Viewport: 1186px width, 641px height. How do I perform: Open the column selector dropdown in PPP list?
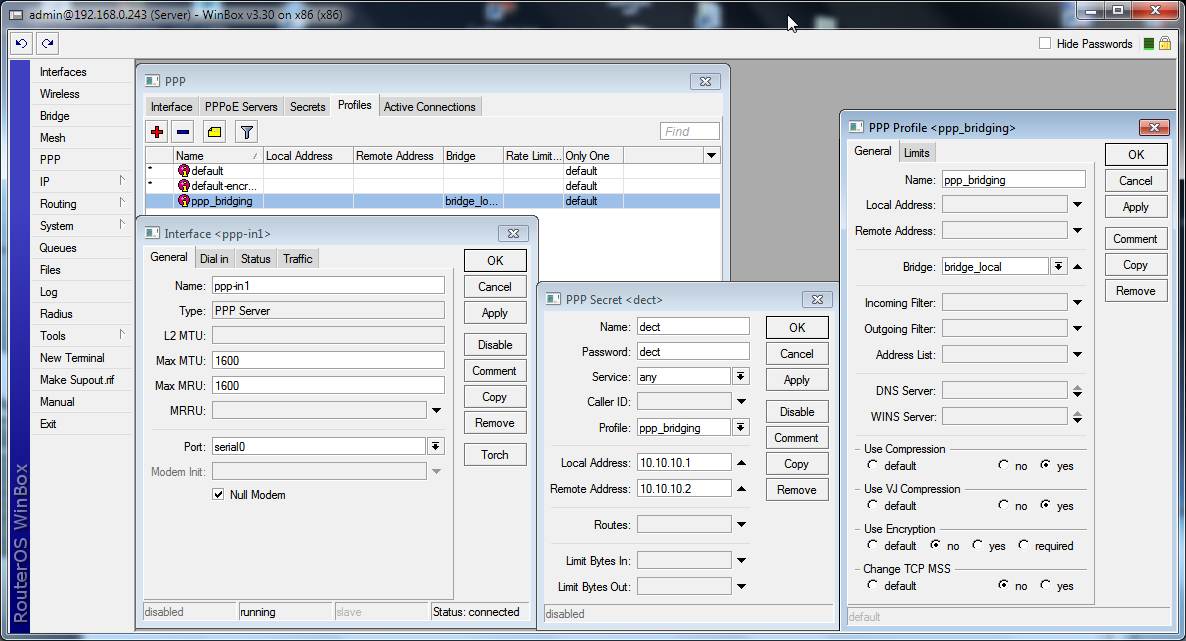coord(711,156)
